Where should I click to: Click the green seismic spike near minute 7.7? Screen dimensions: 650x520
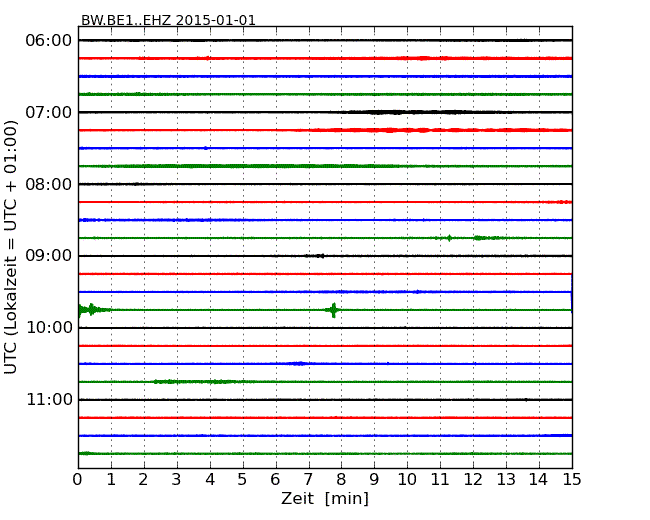click(x=333, y=310)
